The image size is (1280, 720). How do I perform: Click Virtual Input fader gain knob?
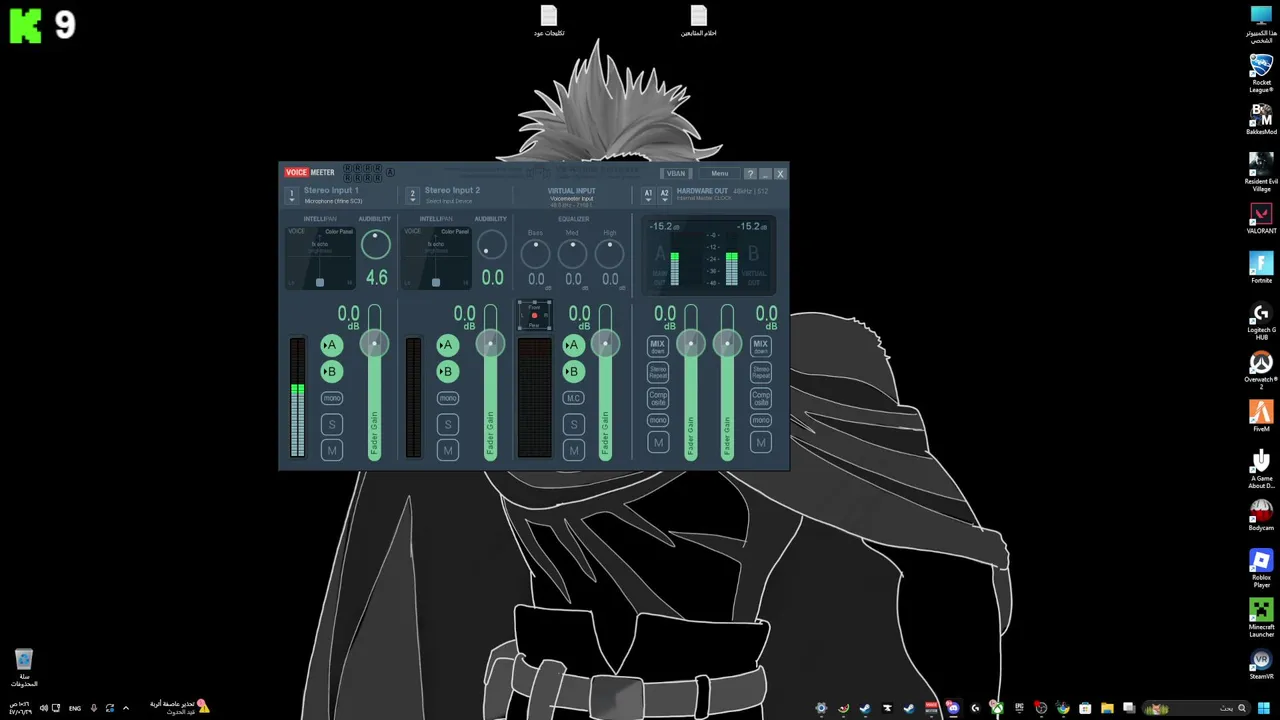605,344
